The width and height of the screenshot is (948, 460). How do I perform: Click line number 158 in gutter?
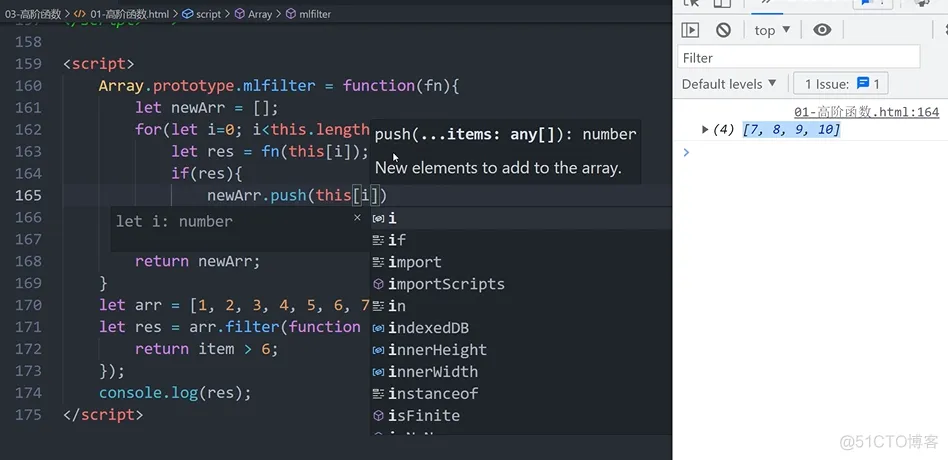[29, 42]
